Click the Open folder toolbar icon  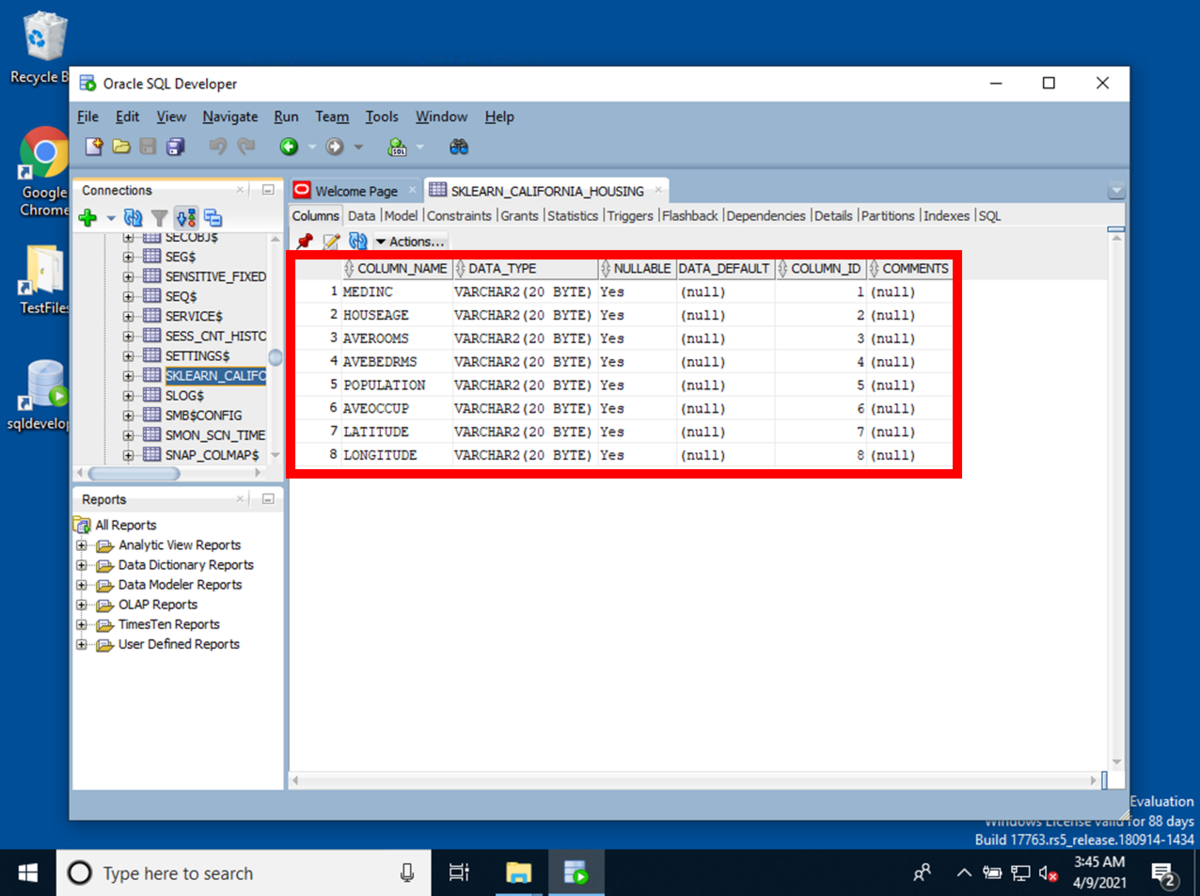pos(121,147)
